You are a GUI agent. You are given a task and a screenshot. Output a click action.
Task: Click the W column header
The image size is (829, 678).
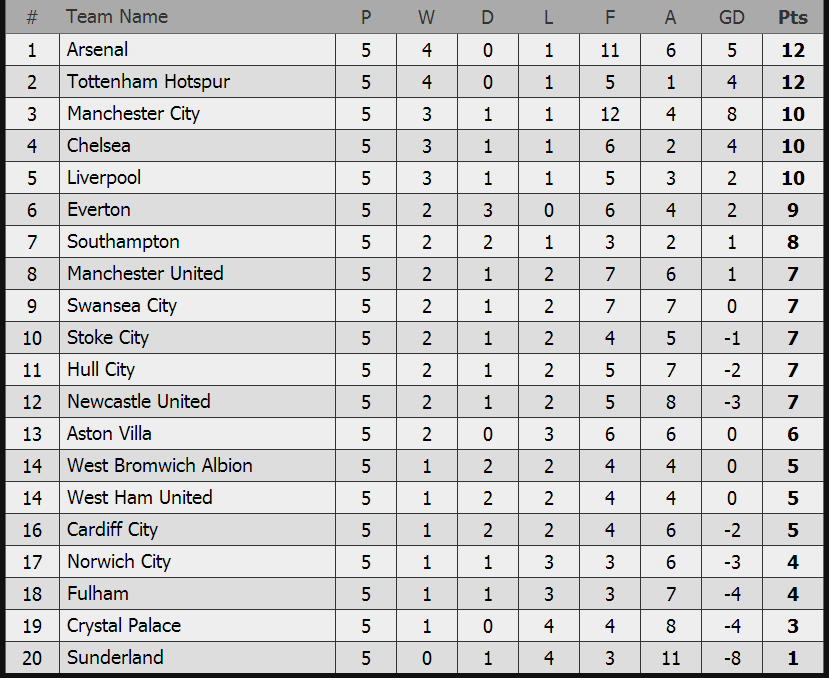427,17
